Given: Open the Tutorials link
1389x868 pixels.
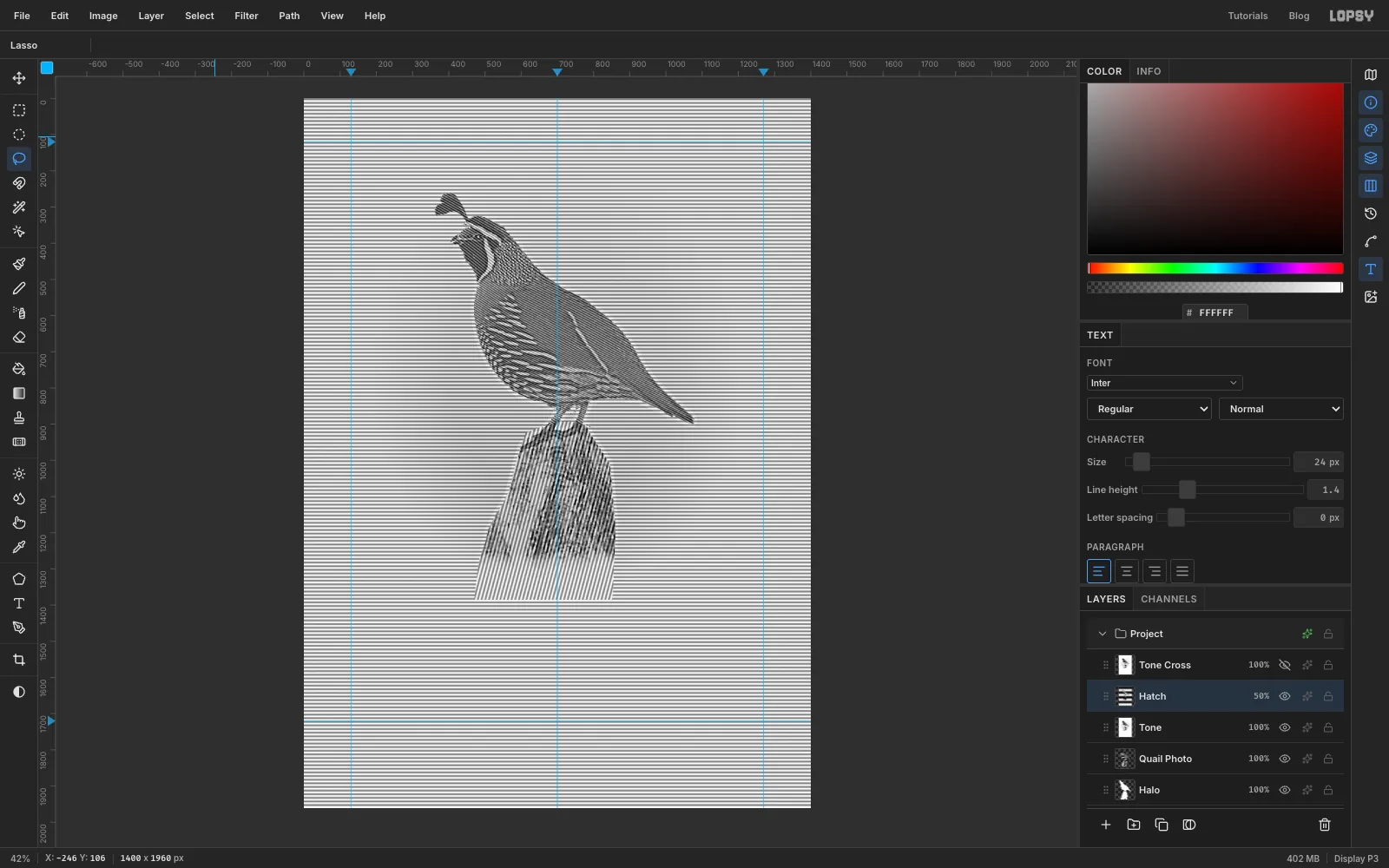Looking at the screenshot, I should [1247, 16].
